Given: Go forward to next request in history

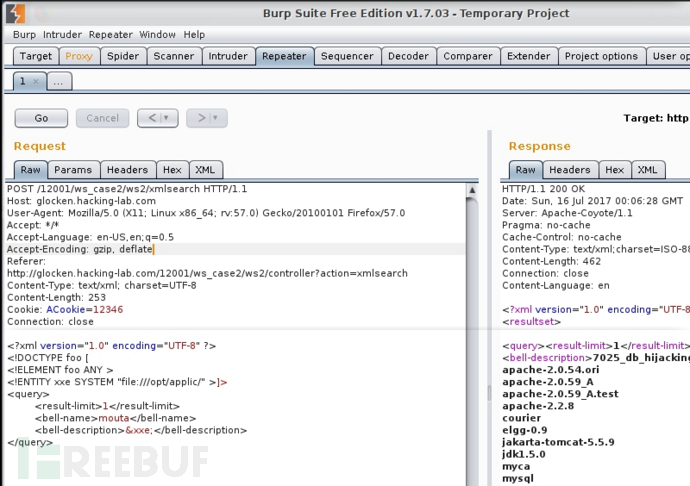Looking at the screenshot, I should coord(202,118).
